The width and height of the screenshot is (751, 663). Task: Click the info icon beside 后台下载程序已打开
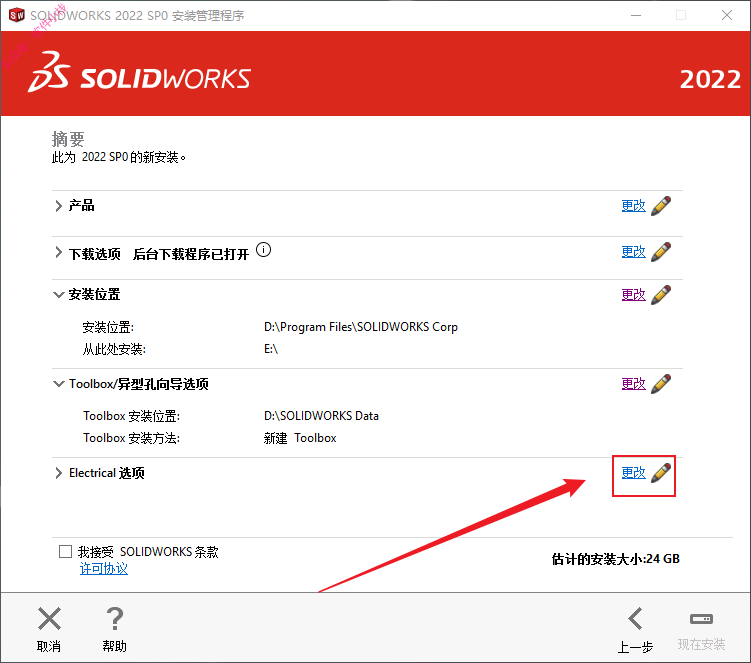[x=263, y=250]
